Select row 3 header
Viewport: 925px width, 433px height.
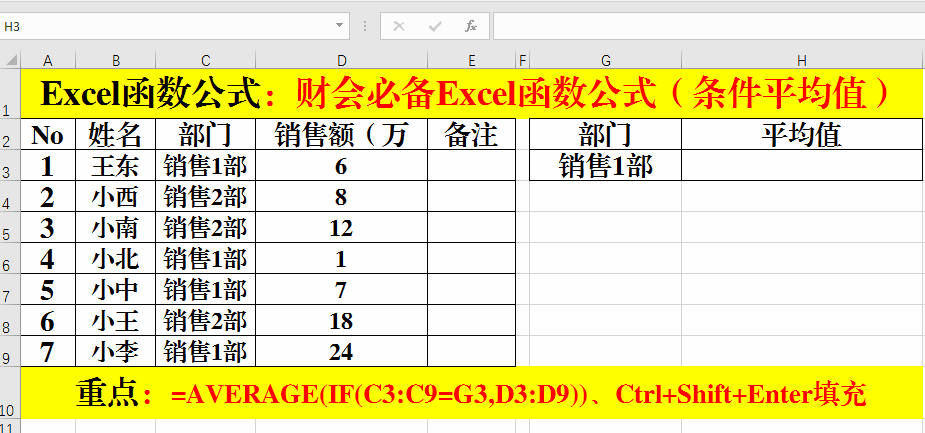[x=10, y=165]
